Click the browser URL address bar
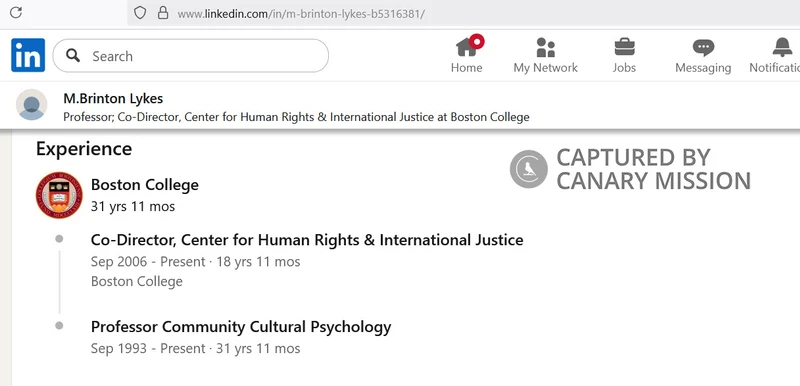This screenshot has height=386, width=800. 463,13
